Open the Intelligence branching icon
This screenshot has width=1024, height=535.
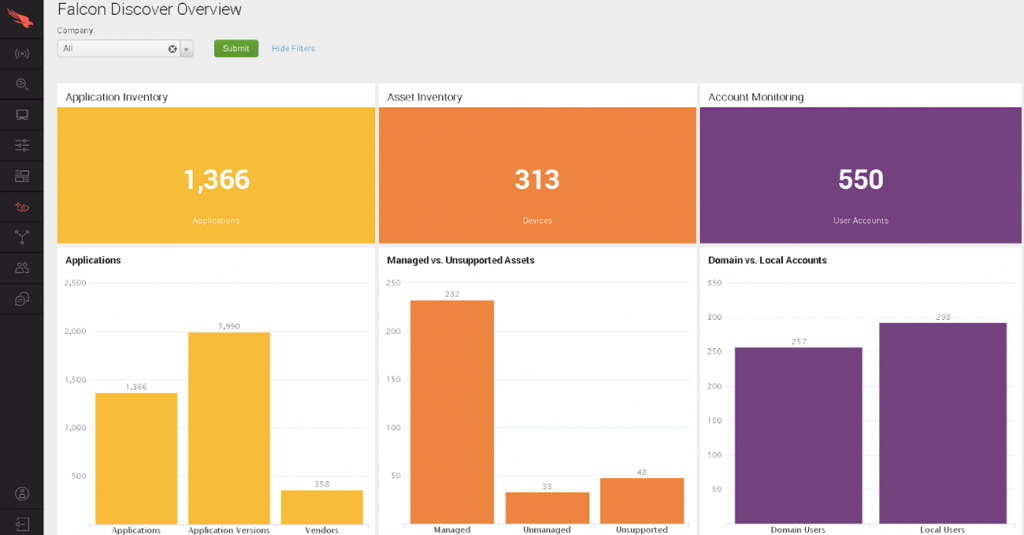tap(21, 237)
